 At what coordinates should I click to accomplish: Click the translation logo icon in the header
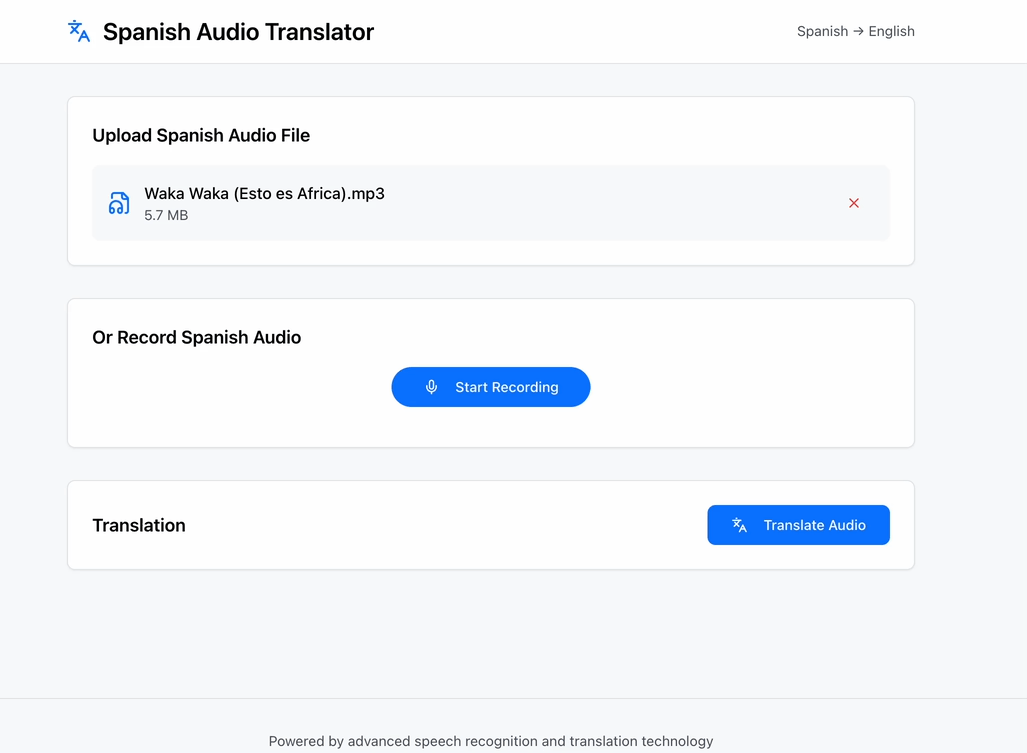(79, 31)
